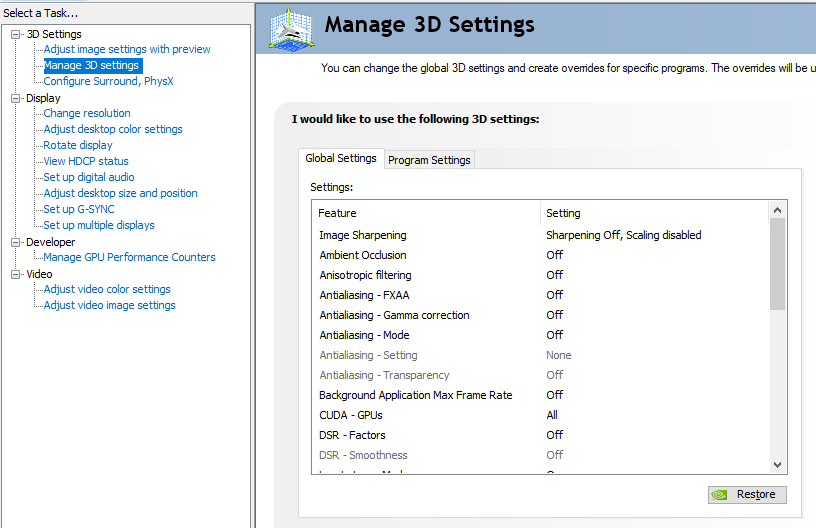The width and height of the screenshot is (816, 528).
Task: Select Background Application Max Frame Rate row
Action: tap(541, 395)
